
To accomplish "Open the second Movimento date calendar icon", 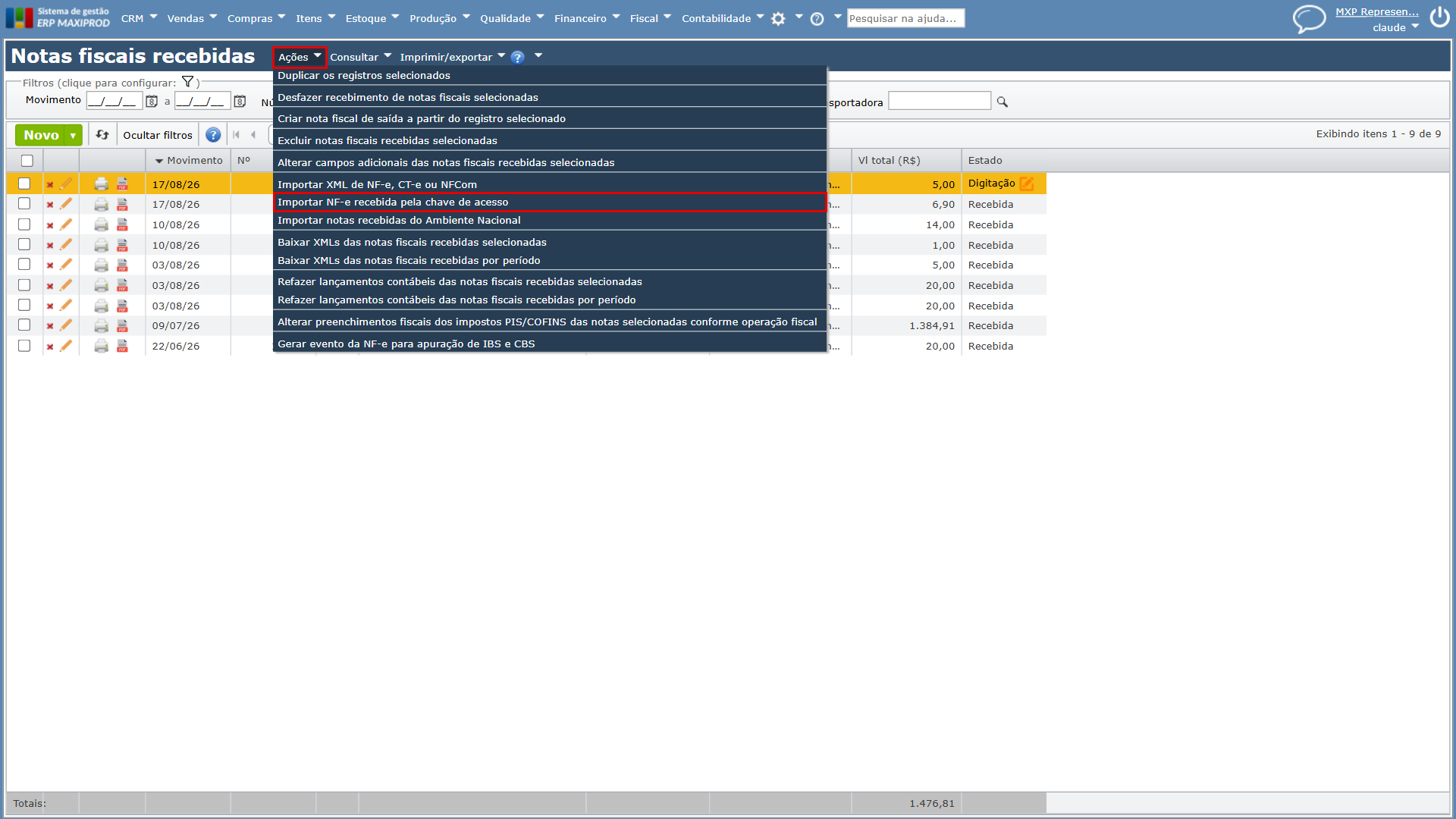I will tap(240, 101).
